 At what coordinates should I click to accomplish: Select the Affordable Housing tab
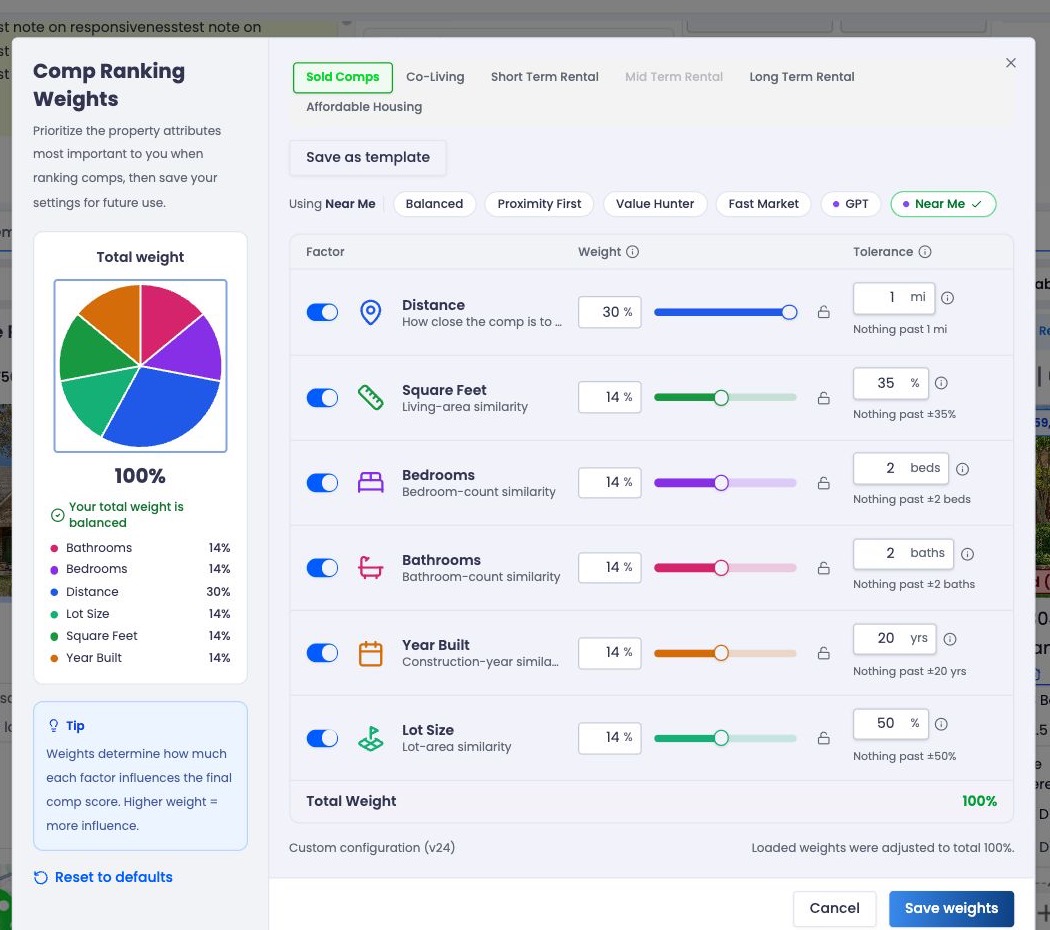point(364,107)
